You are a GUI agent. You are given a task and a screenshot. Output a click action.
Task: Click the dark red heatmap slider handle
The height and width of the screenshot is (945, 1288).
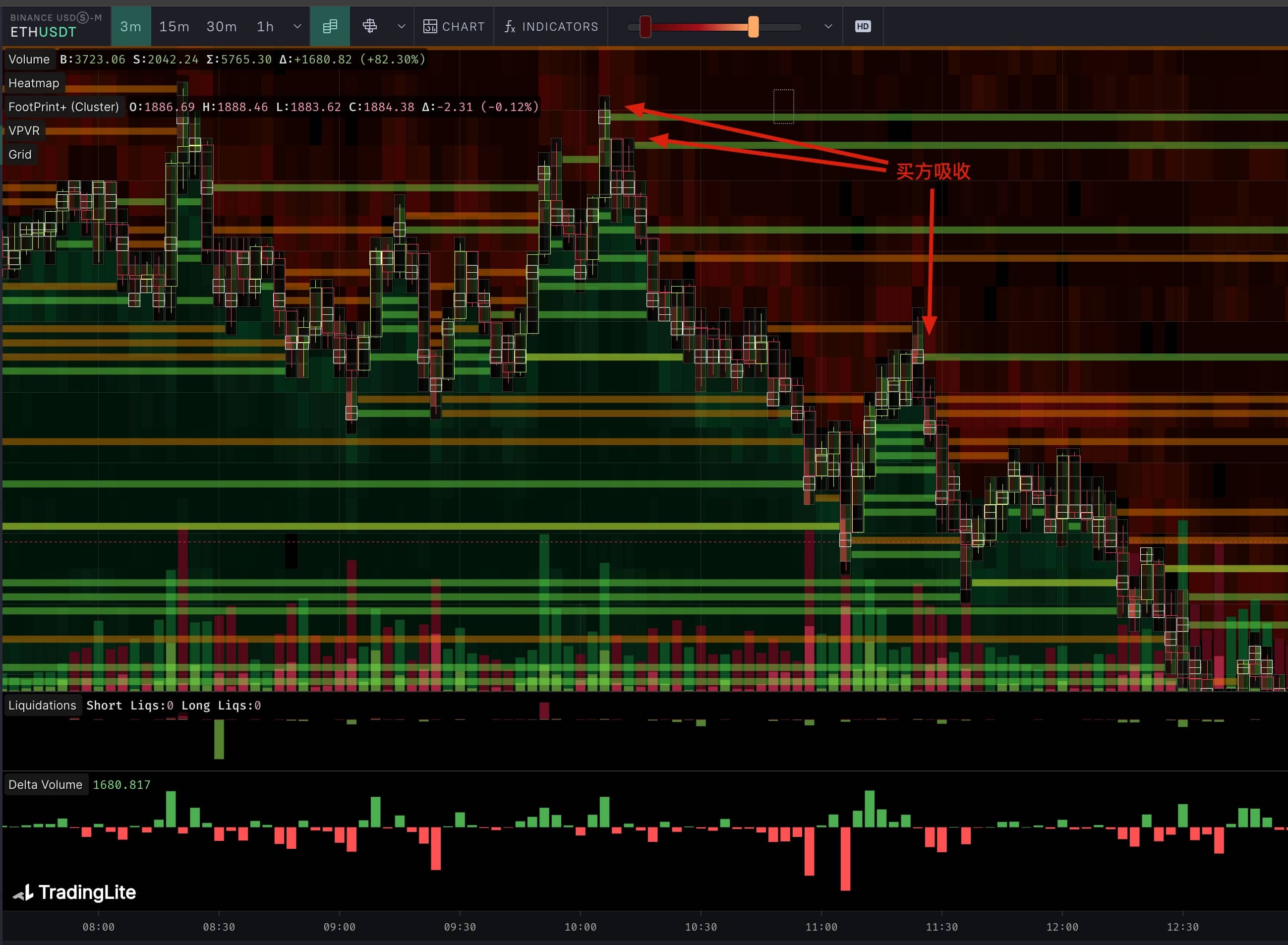(x=645, y=26)
